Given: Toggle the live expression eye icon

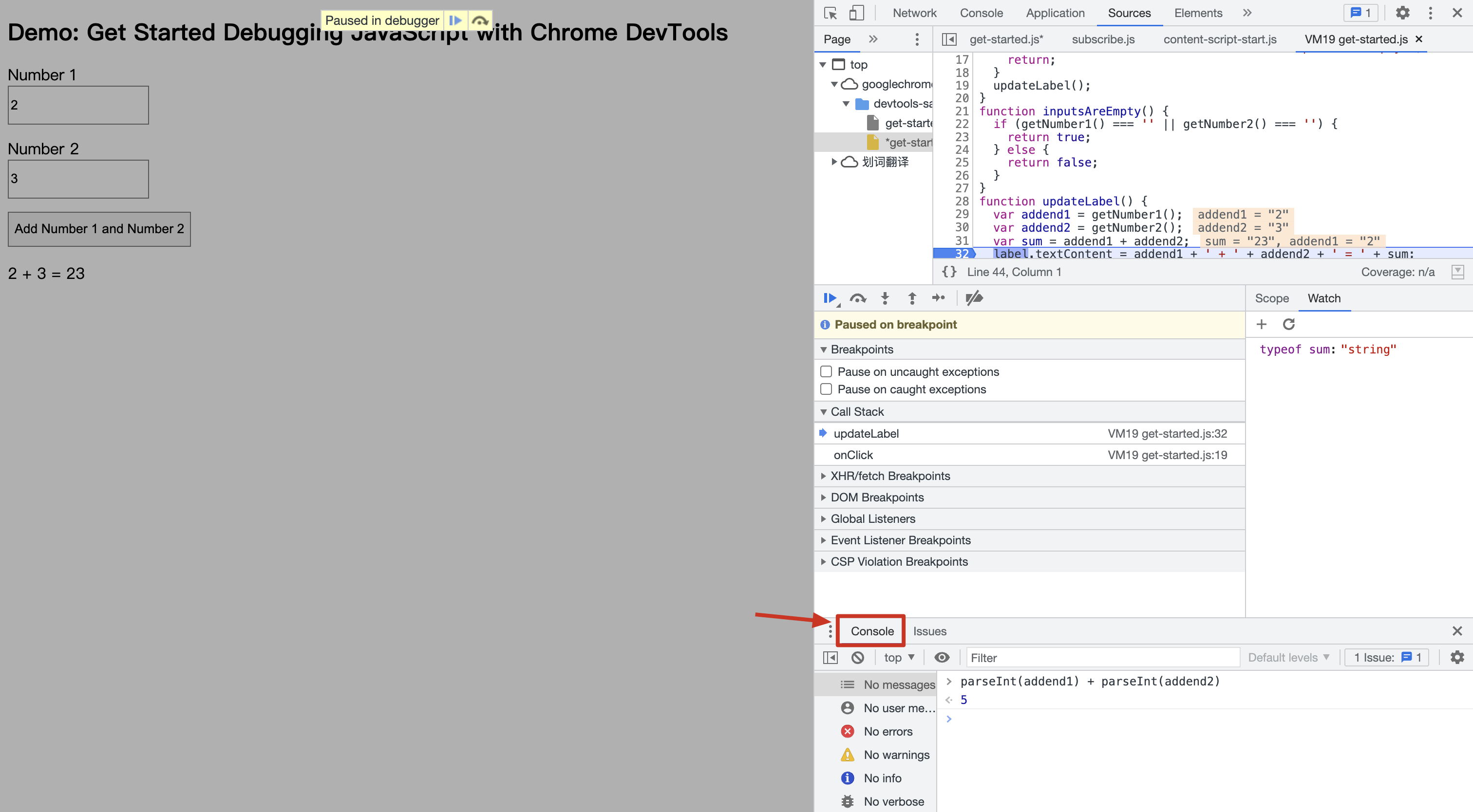Looking at the screenshot, I should (942, 658).
